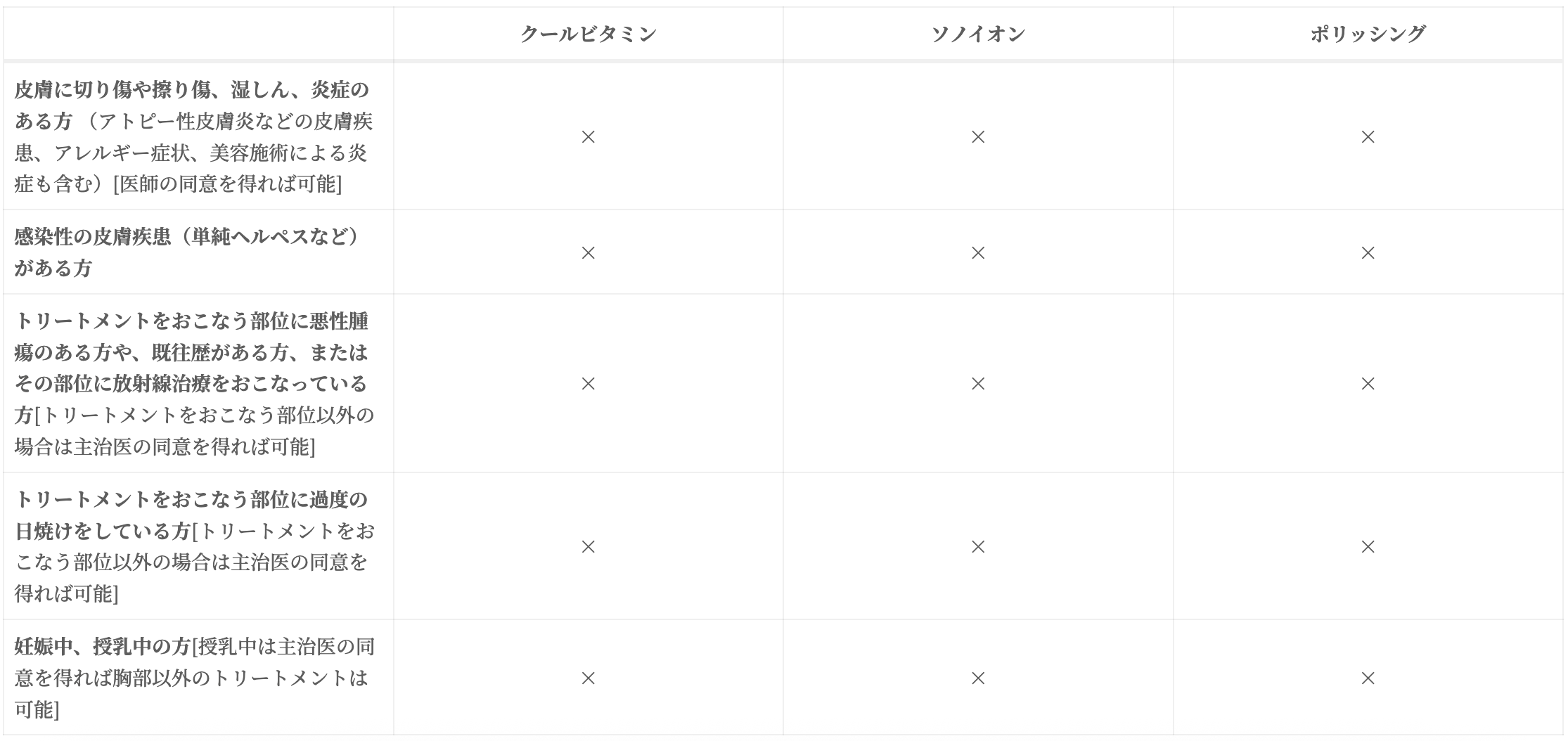Click the × under ソノイオン for 妊娠中、授乳中 row

coord(977,678)
